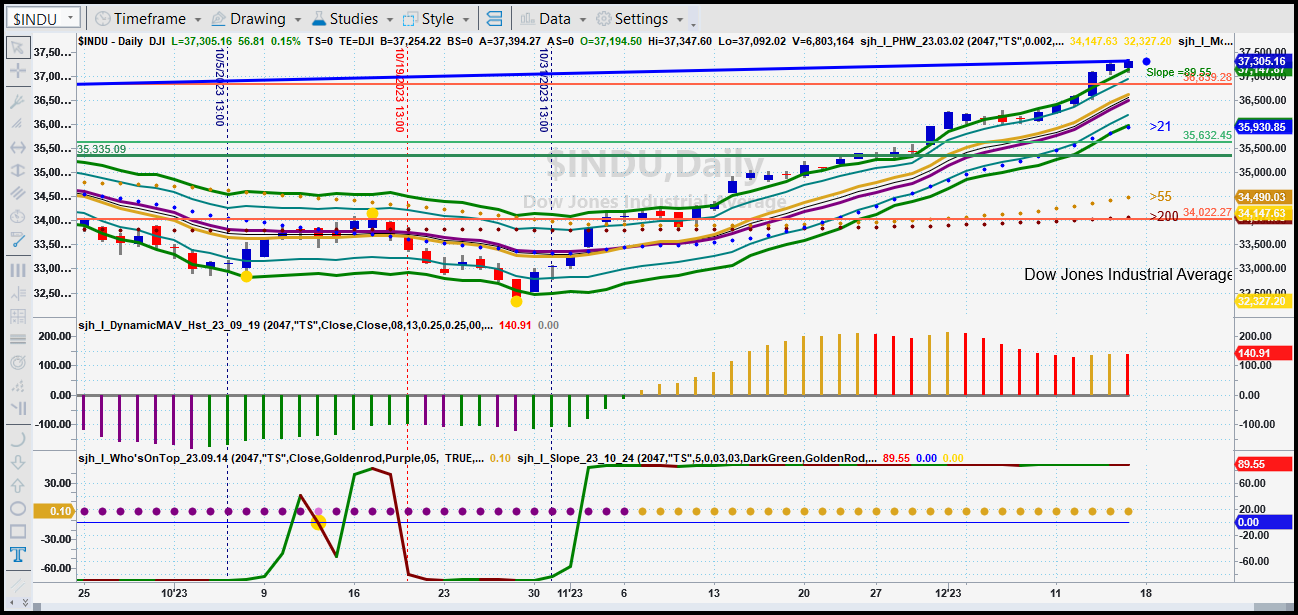
Task: Expand the arrow next to Data
Action: 584,20
